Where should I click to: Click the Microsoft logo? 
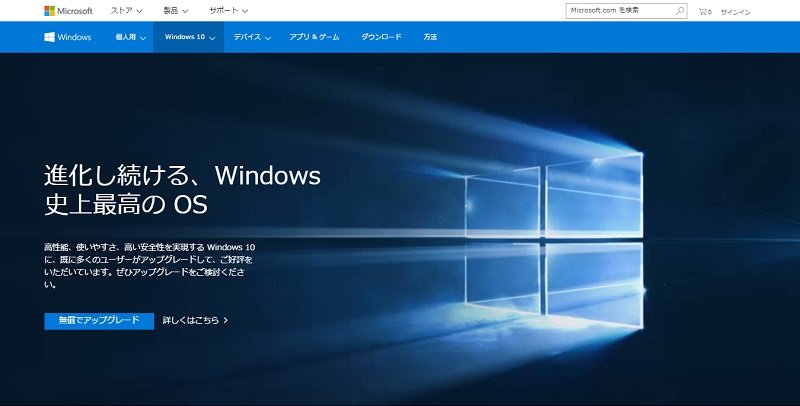click(68, 11)
